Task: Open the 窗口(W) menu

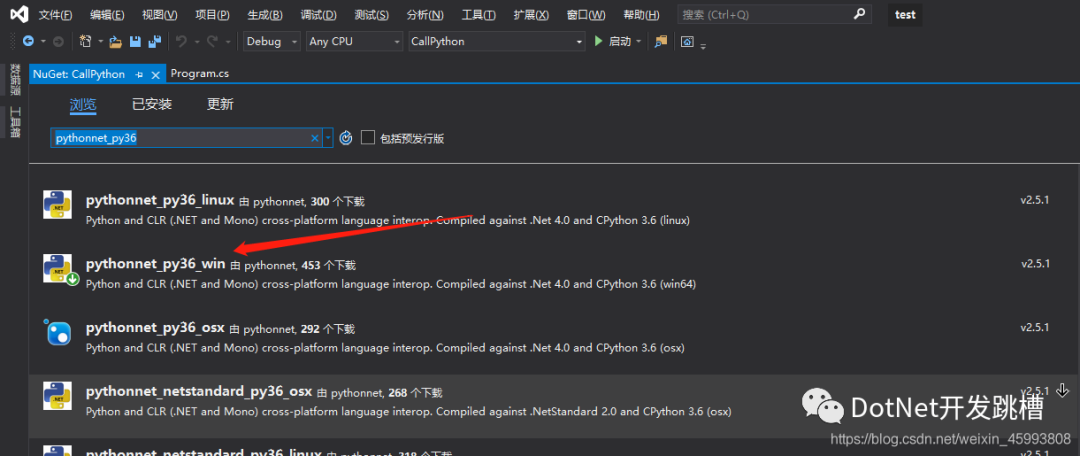Action: 586,14
